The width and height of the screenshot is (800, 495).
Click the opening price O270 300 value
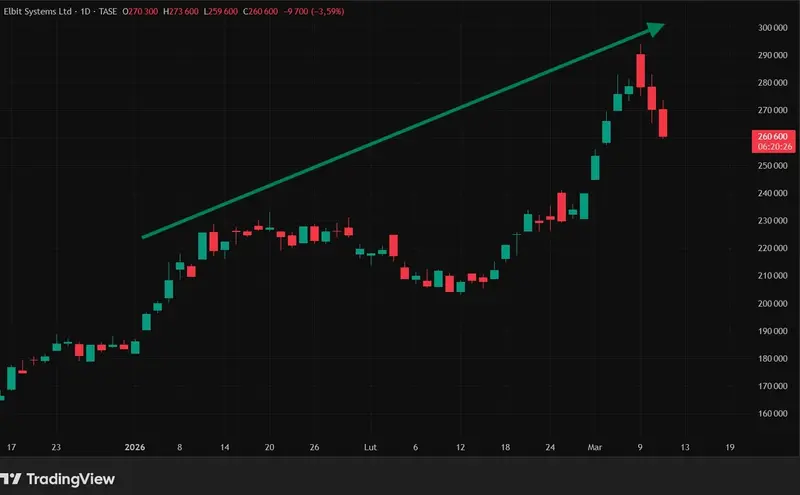[140, 11]
